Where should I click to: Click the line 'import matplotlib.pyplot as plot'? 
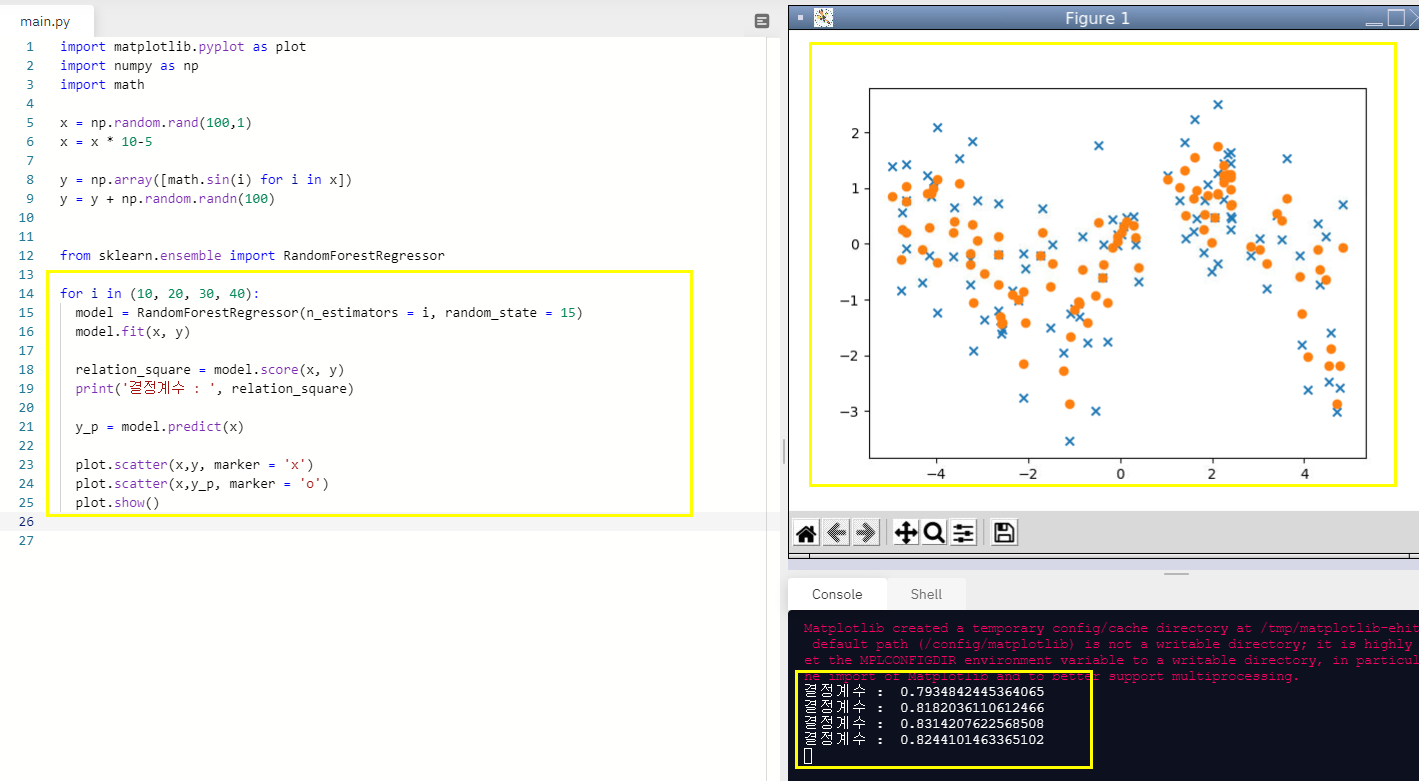pyautogui.click(x=183, y=46)
